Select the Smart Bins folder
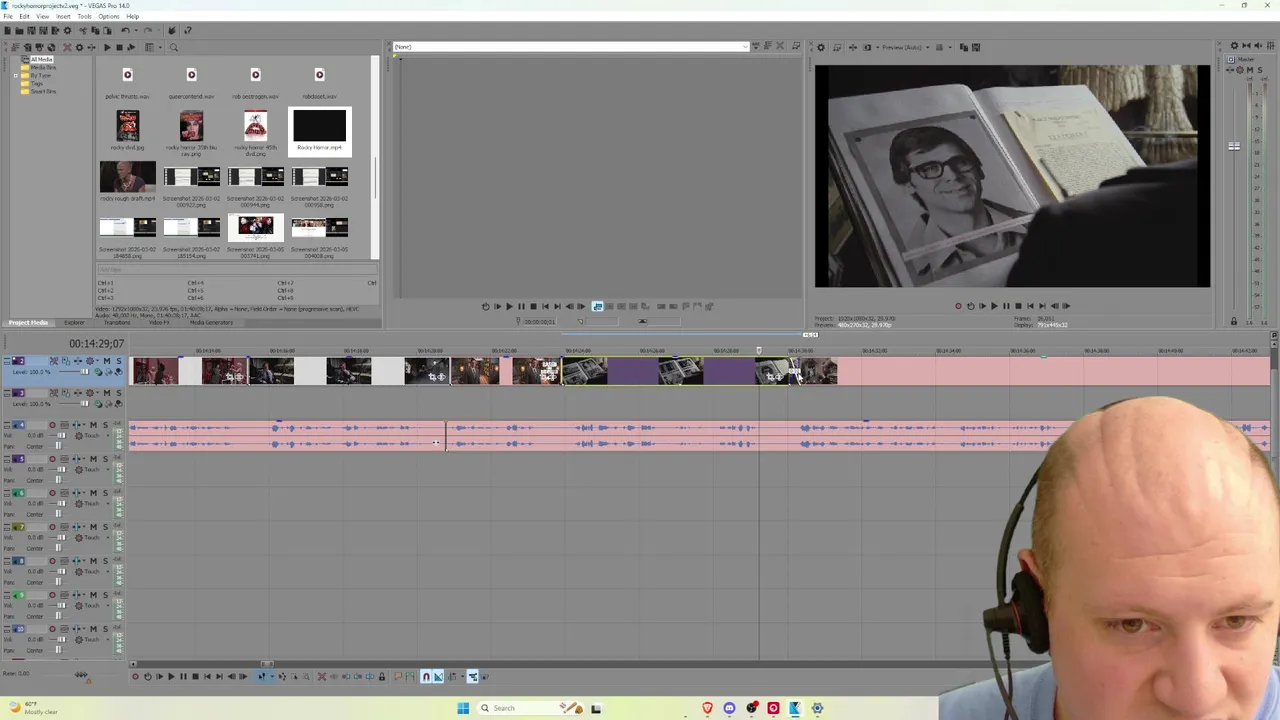This screenshot has height=720, width=1280. click(x=43, y=91)
